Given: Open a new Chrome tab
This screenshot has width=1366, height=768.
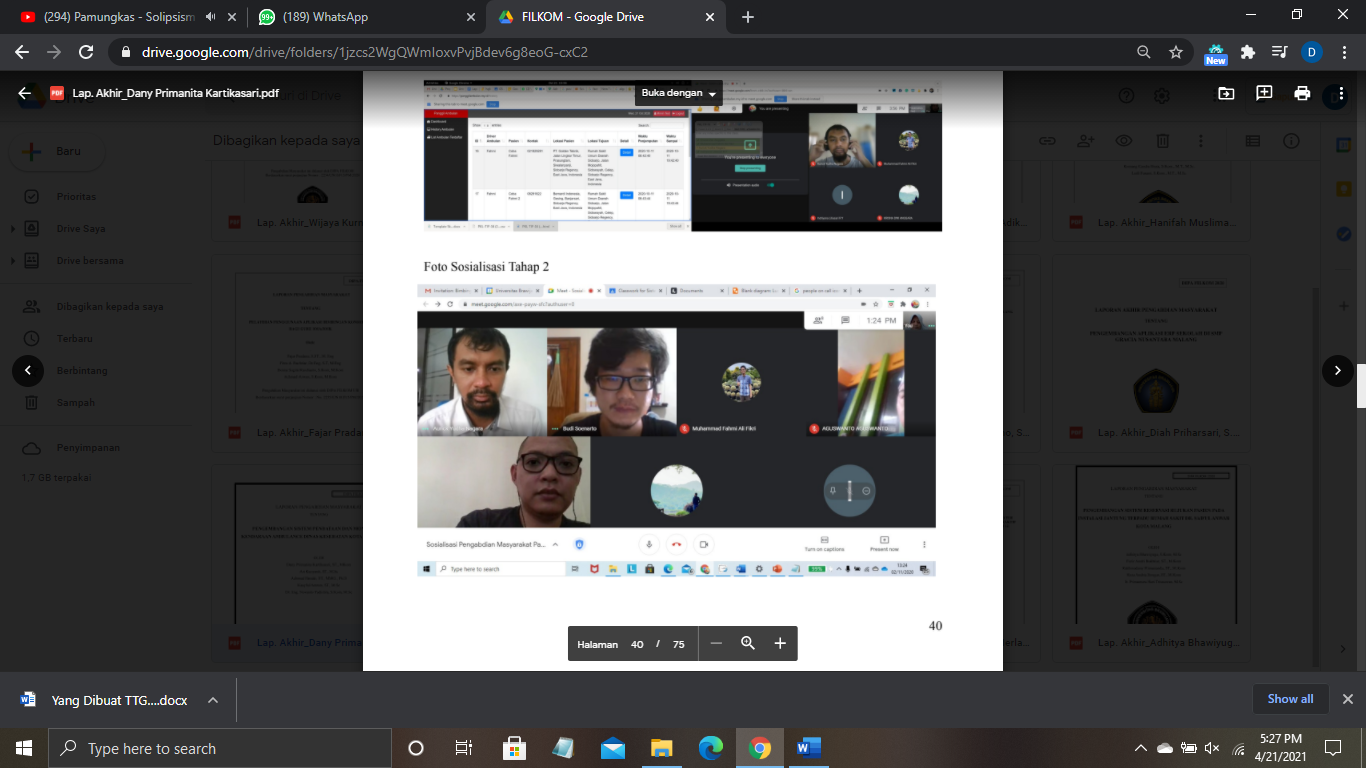Looking at the screenshot, I should pyautogui.click(x=748, y=17).
